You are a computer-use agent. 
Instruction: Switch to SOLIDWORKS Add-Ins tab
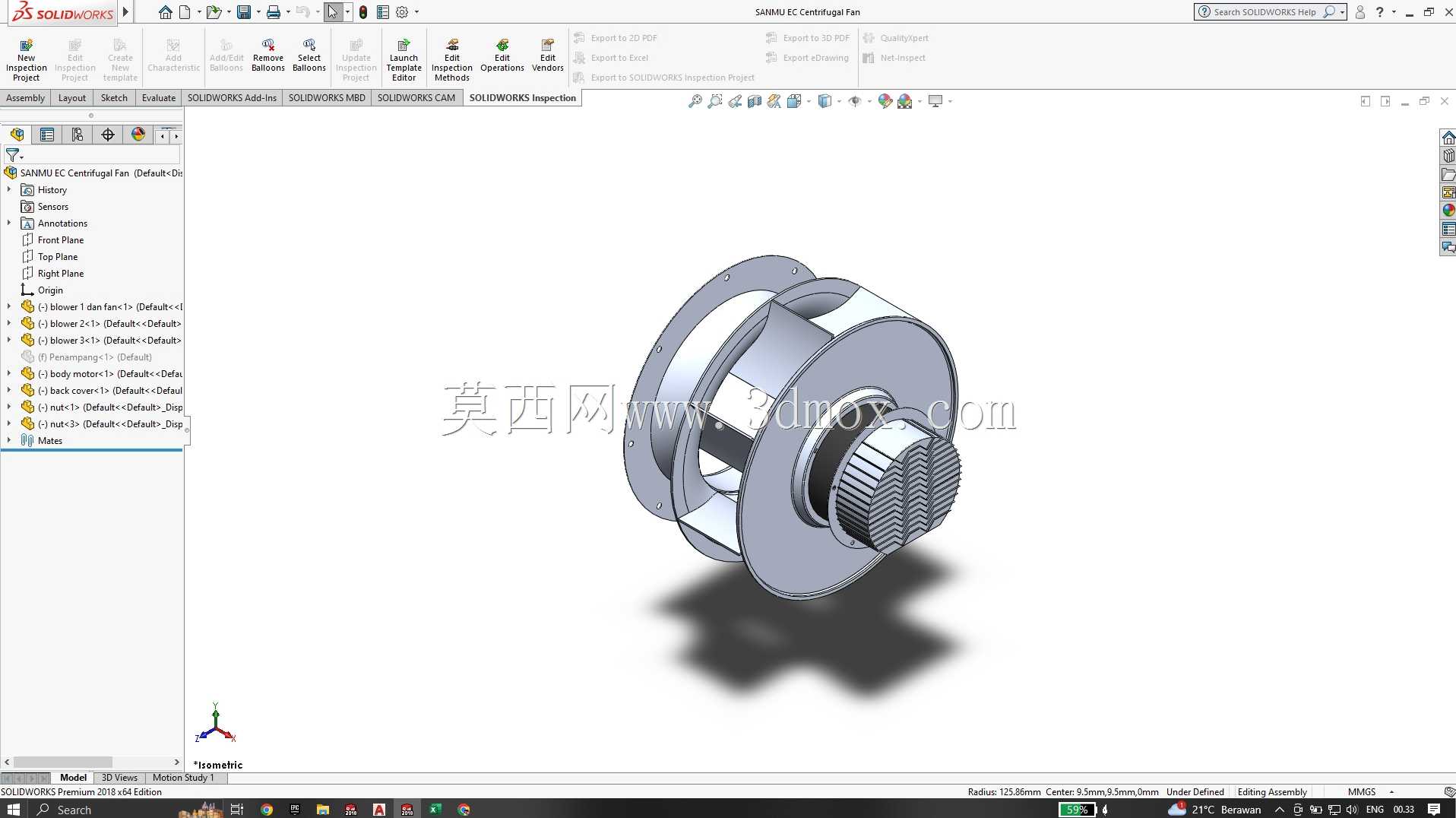click(x=232, y=98)
